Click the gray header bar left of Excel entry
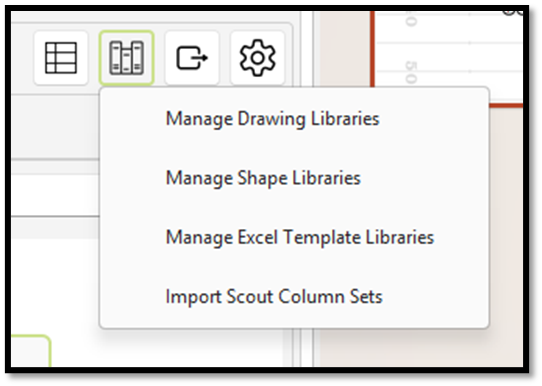542x386 pixels. pyautogui.click(x=55, y=228)
